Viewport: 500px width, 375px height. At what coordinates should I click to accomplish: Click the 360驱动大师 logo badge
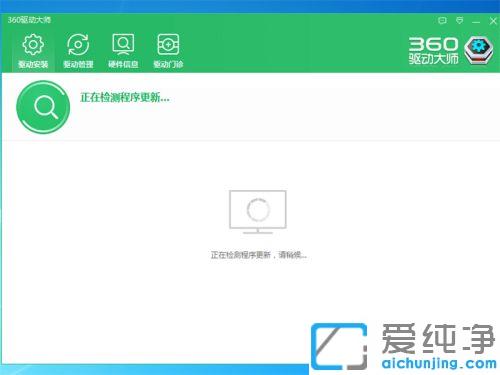point(479,50)
